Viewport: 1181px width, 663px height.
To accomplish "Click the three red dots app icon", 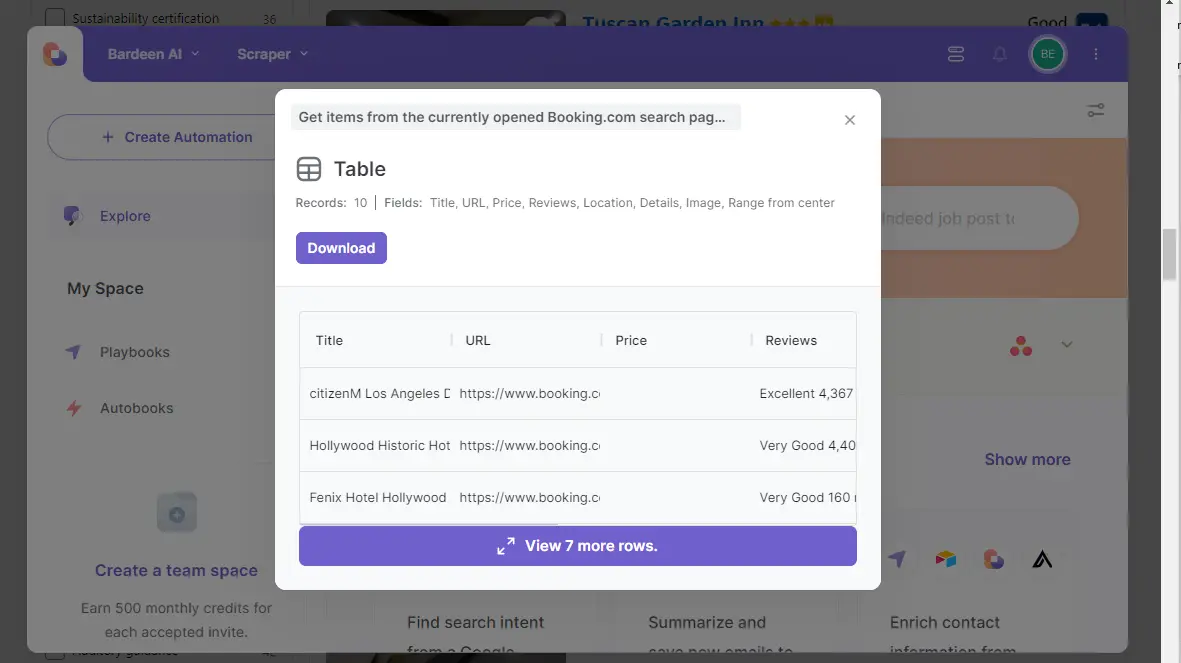I will click(1021, 346).
